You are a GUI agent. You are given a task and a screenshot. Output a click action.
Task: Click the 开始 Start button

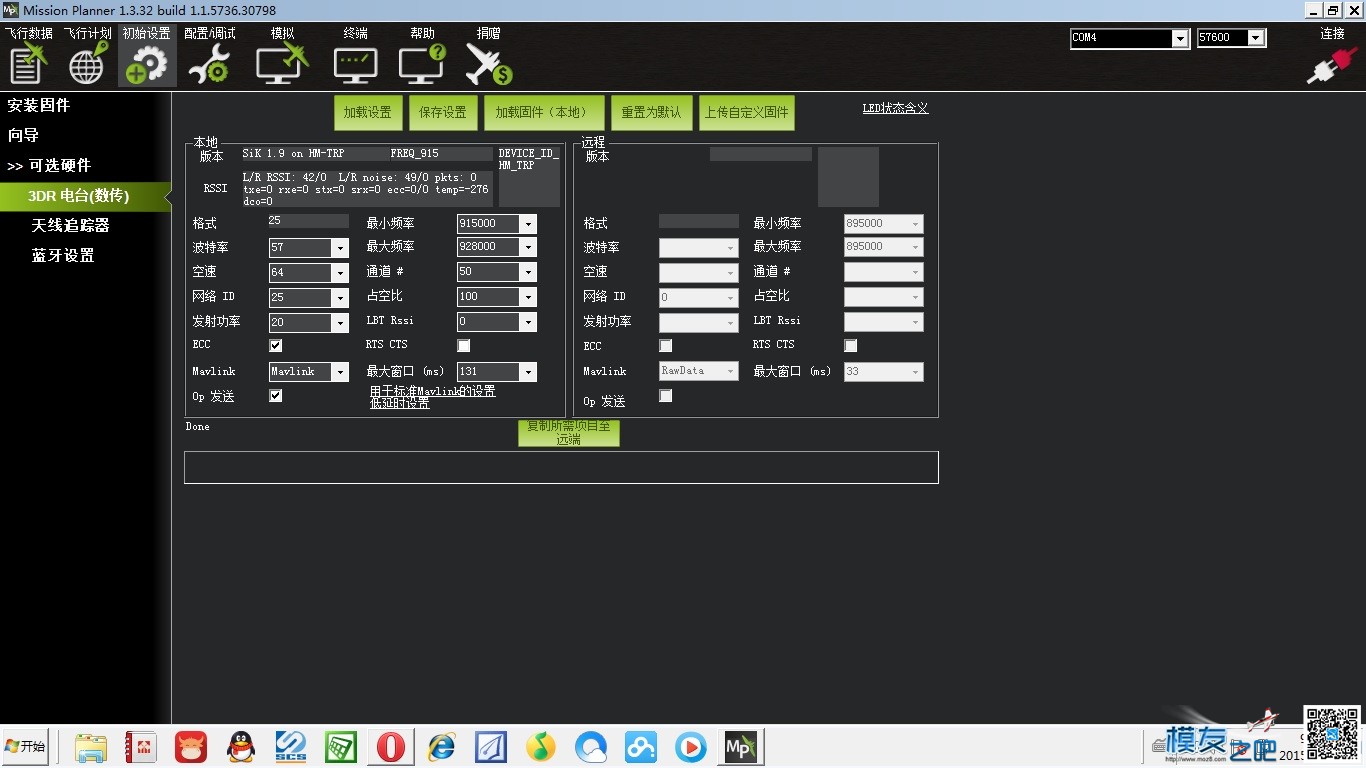[x=25, y=747]
